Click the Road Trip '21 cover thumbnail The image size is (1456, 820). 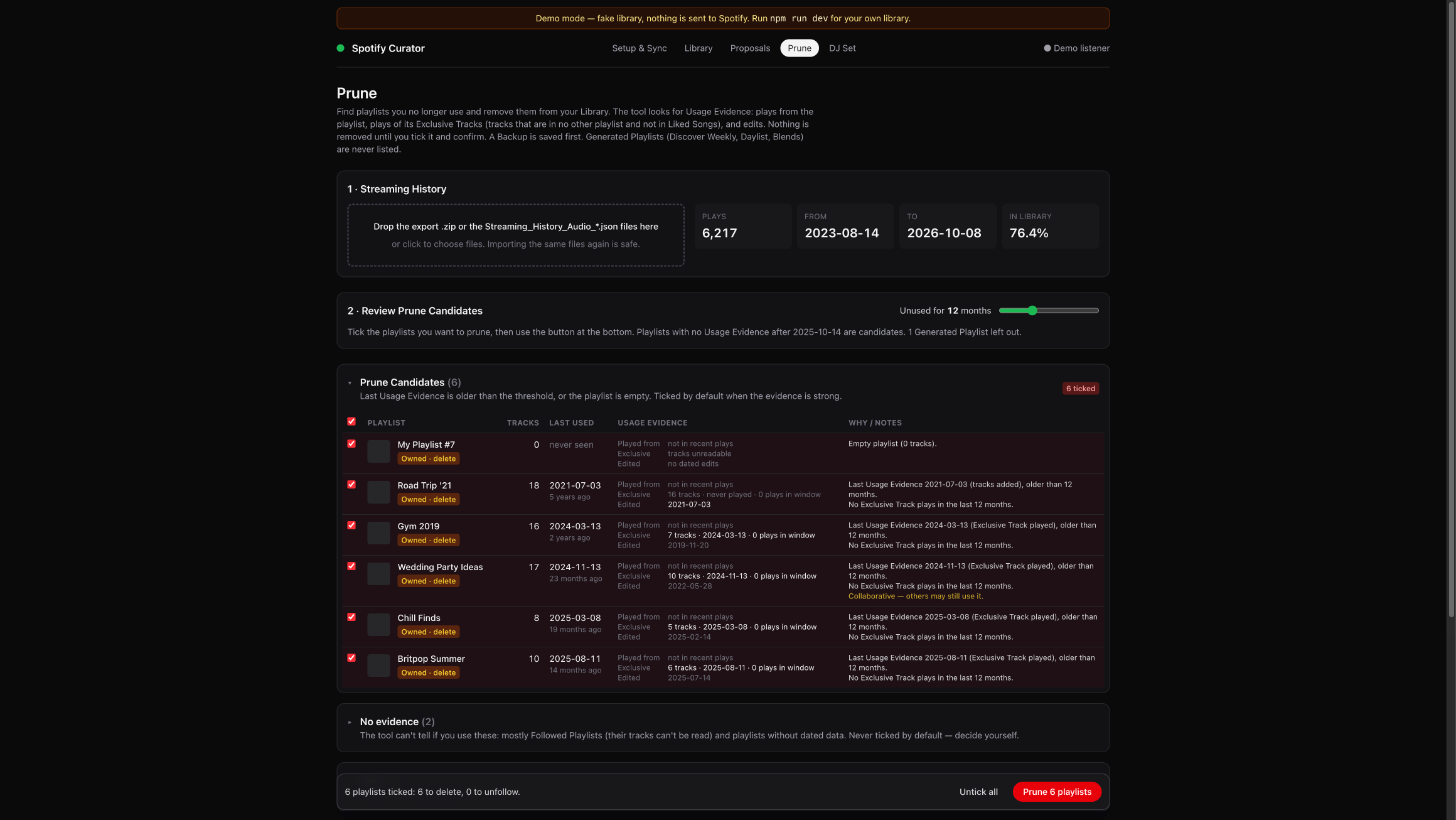click(378, 492)
